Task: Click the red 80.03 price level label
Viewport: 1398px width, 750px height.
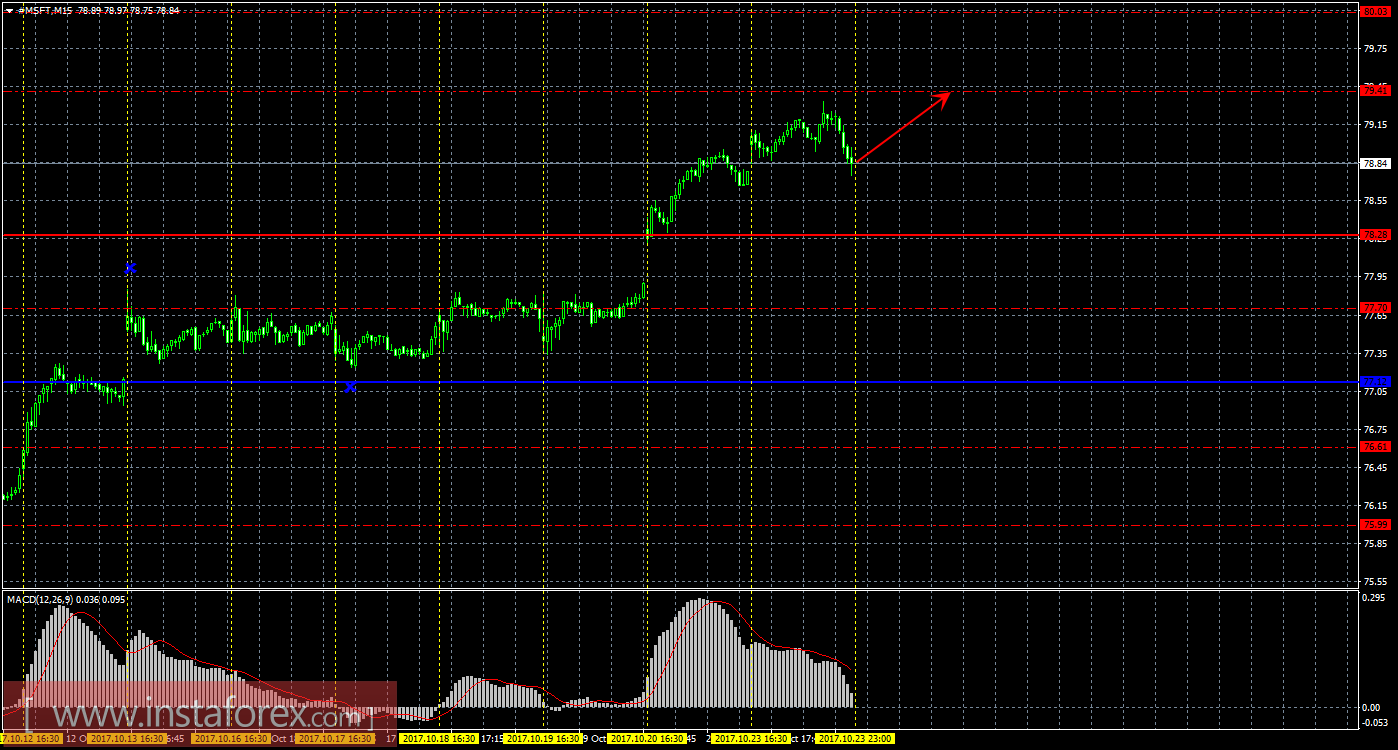Action: click(1376, 12)
